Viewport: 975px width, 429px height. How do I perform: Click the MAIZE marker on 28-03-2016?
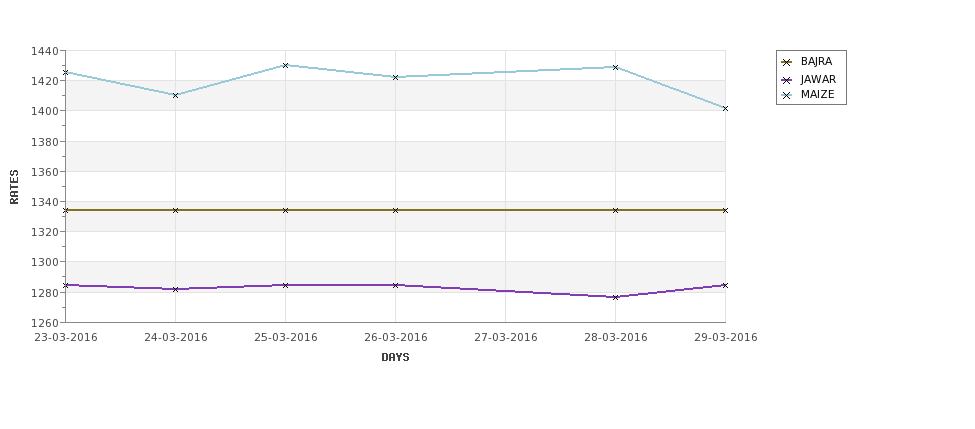(616, 67)
